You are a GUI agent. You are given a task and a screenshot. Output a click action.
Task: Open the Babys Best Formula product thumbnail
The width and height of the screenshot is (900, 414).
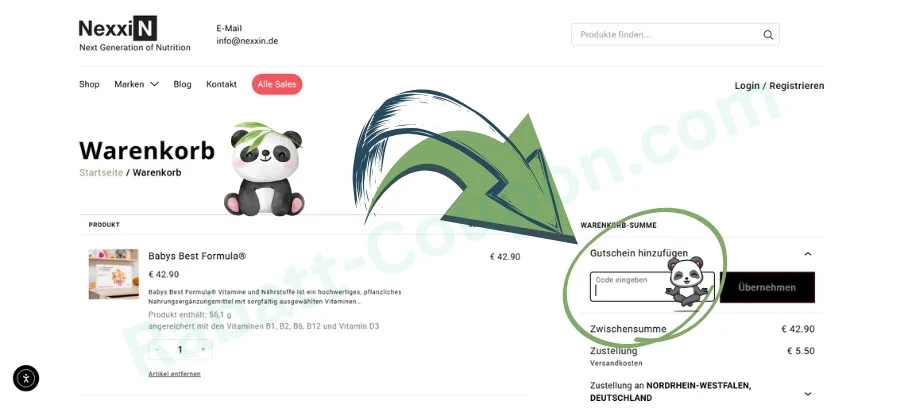point(114,274)
